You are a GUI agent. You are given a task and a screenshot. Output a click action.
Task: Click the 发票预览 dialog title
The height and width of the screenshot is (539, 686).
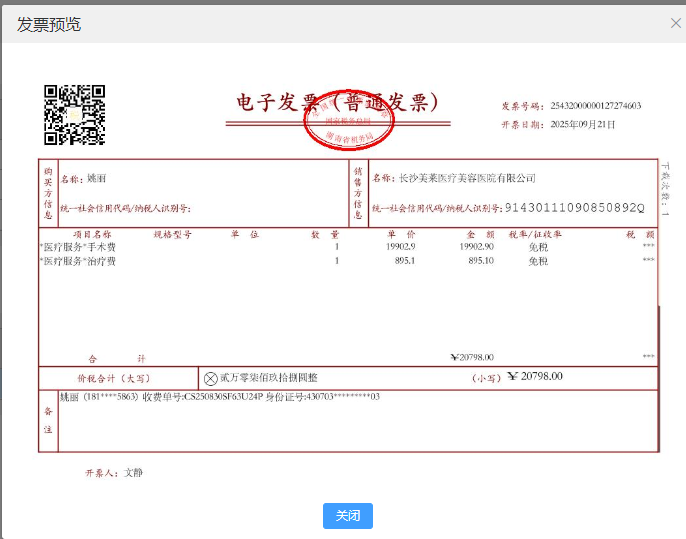[48, 25]
